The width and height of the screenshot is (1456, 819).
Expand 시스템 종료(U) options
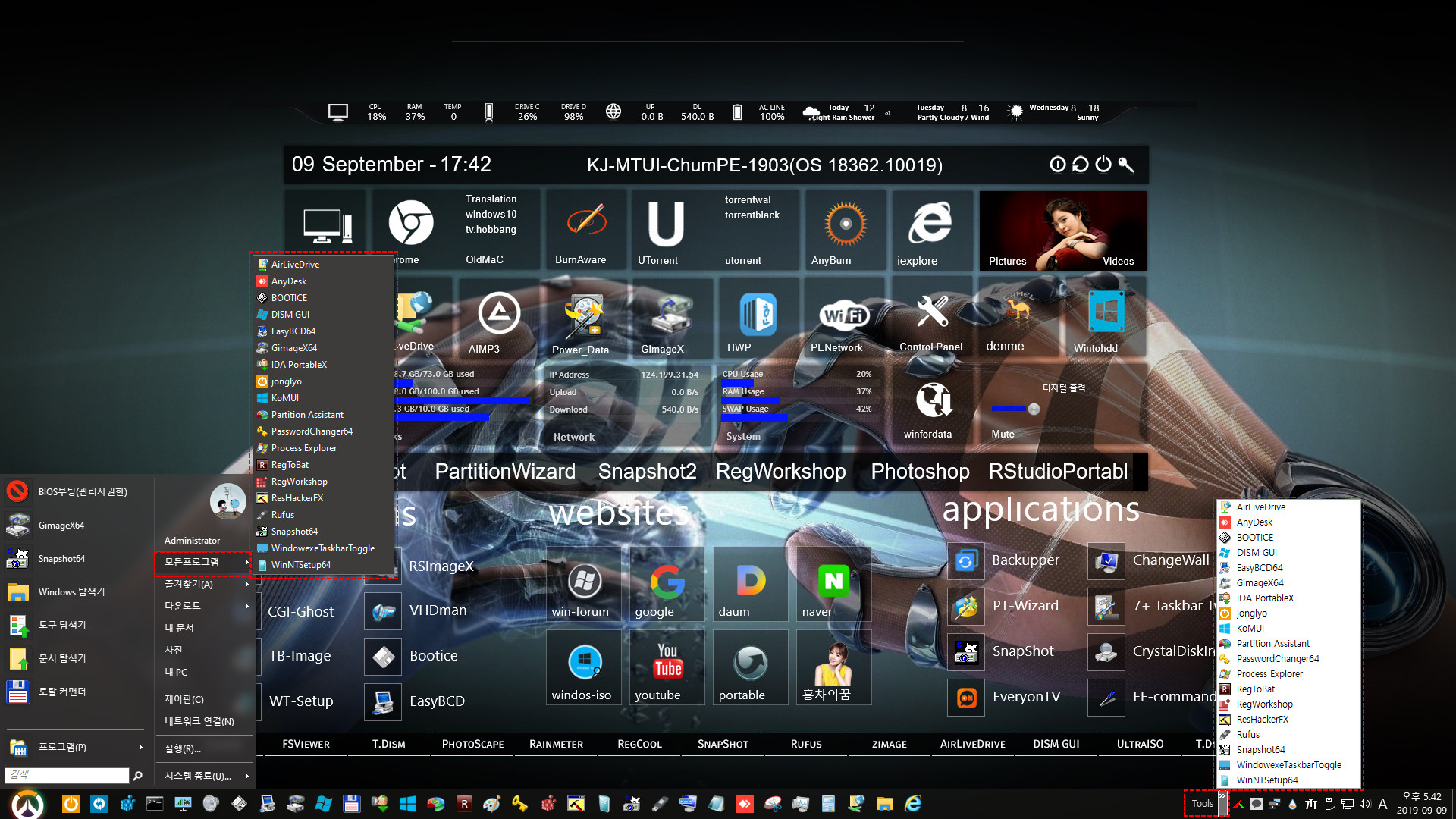click(204, 776)
